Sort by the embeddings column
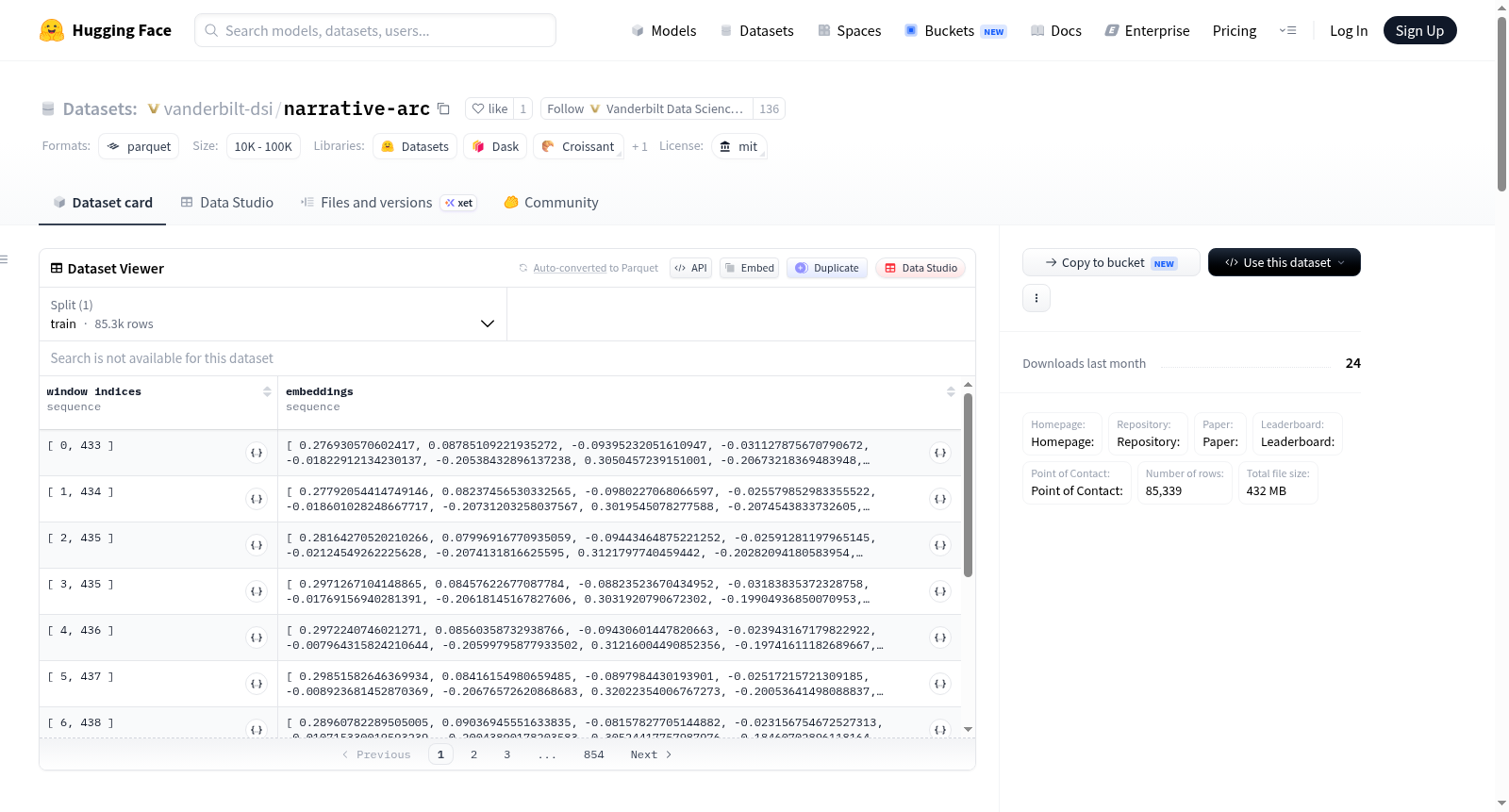The height and width of the screenshot is (812, 1509). click(x=951, y=391)
